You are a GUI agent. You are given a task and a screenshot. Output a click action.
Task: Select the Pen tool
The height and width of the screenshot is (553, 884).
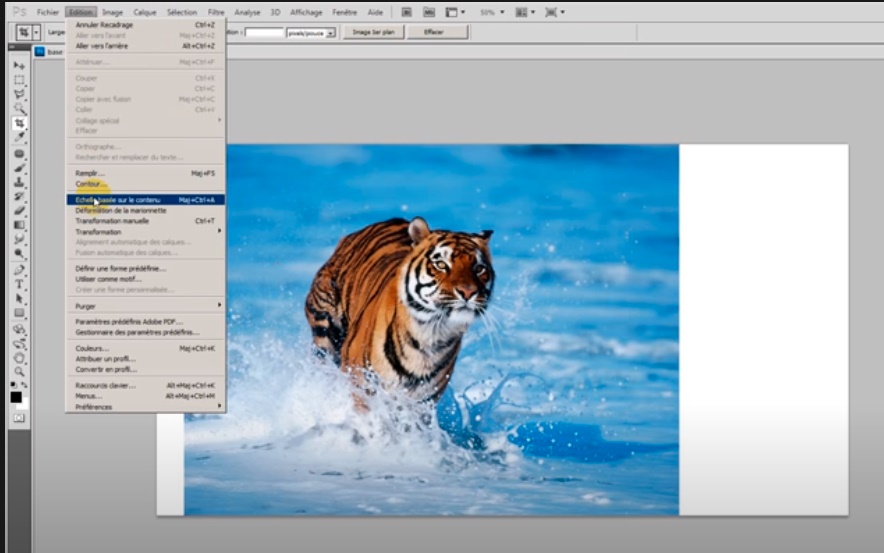(x=19, y=270)
